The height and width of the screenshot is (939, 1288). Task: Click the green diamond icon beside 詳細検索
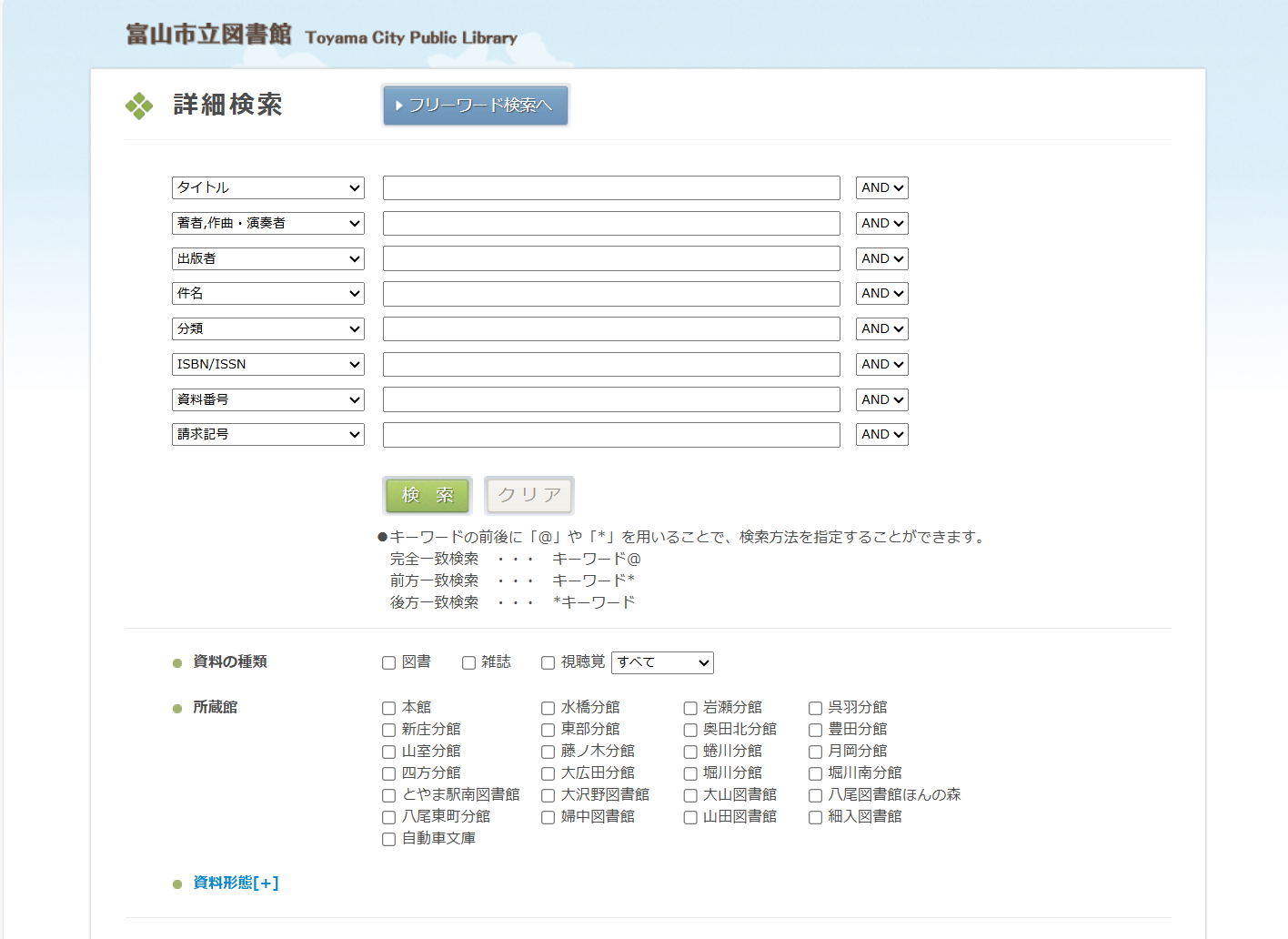pyautogui.click(x=139, y=106)
